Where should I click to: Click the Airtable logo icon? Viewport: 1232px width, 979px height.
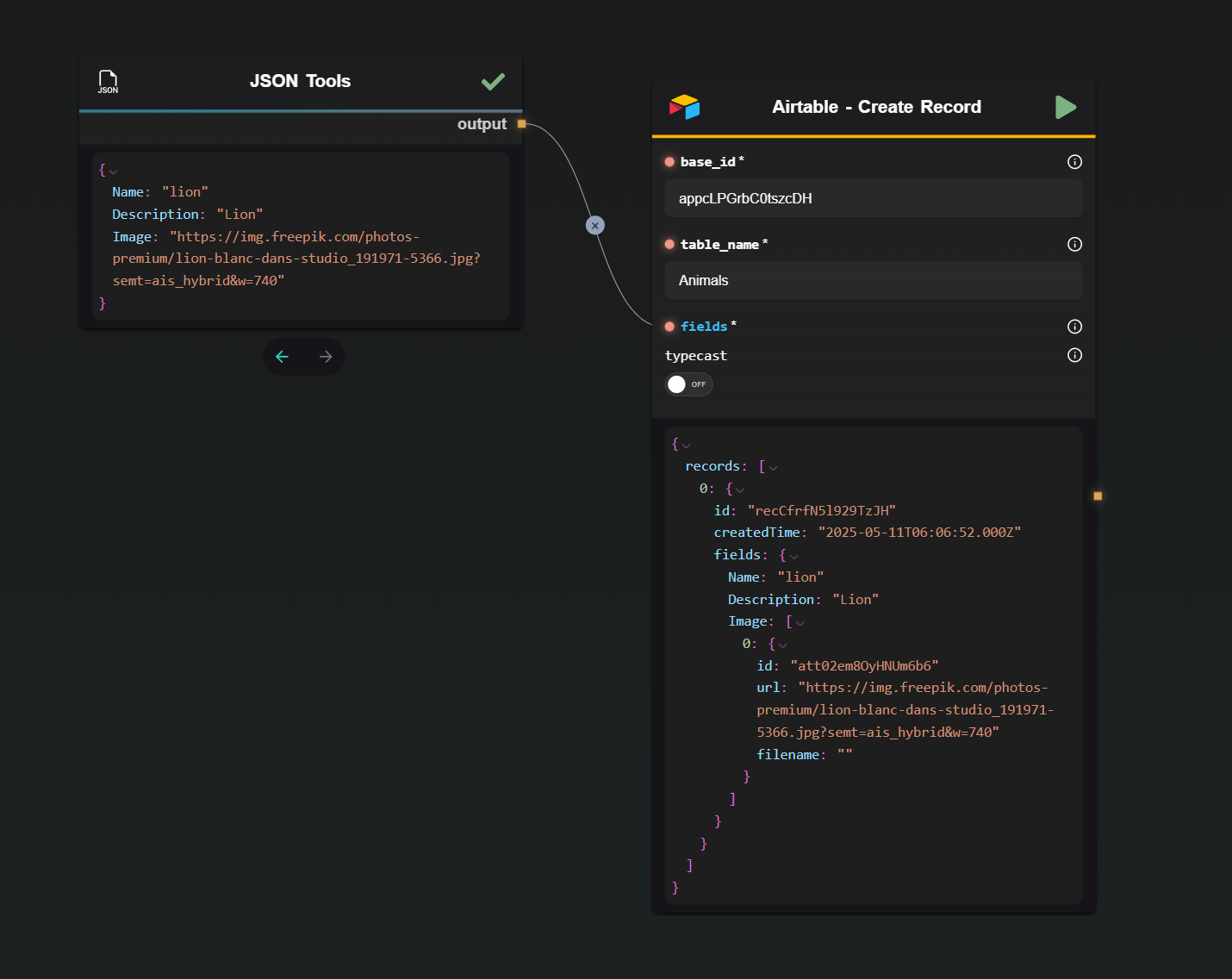pyautogui.click(x=684, y=107)
